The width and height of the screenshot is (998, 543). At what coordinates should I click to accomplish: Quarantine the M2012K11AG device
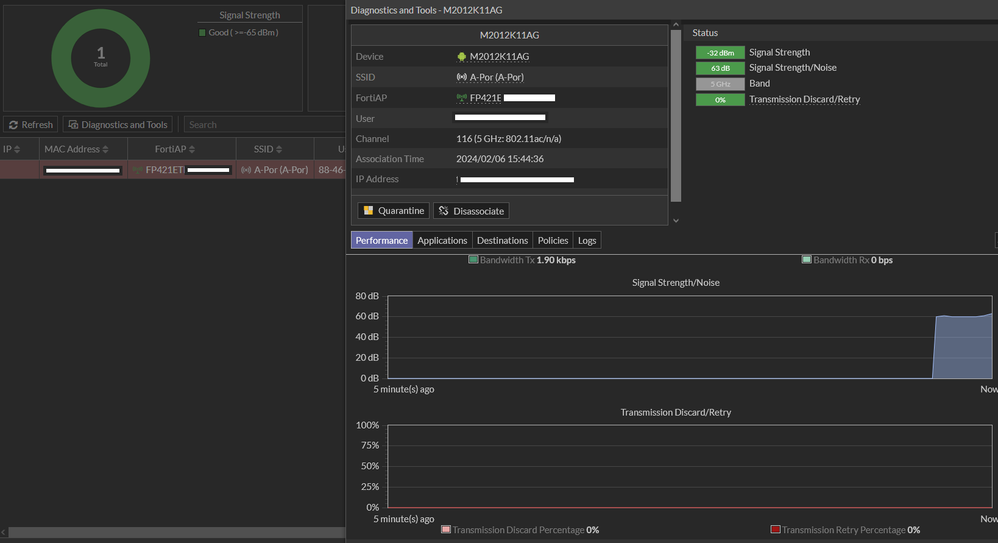pyautogui.click(x=394, y=211)
